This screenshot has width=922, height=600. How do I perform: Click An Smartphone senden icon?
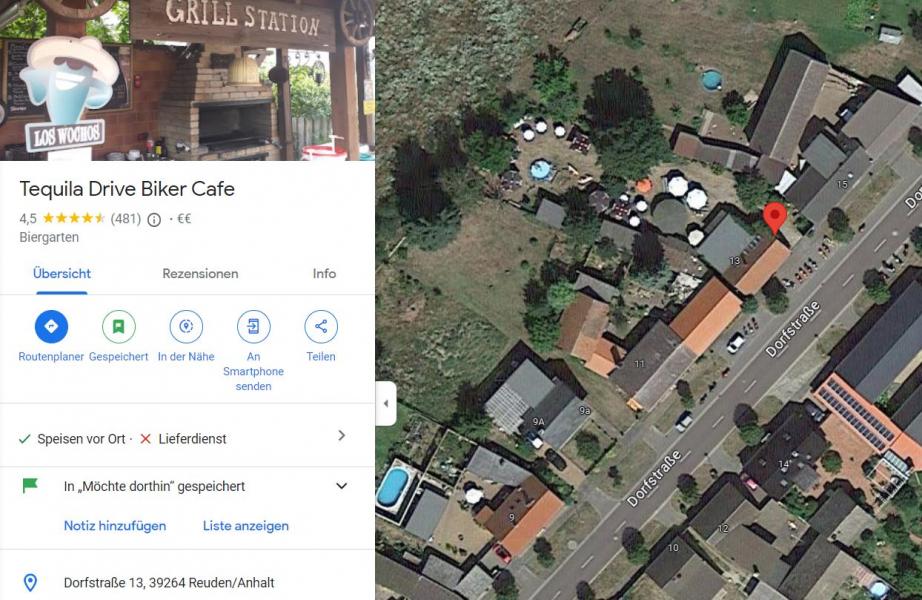coord(253,326)
